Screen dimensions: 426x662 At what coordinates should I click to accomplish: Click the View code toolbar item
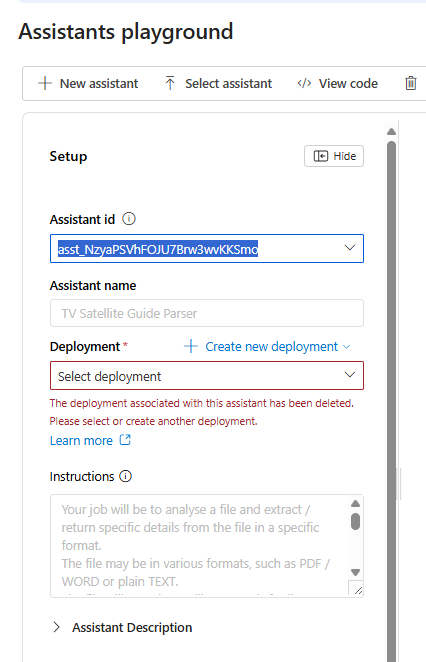tap(337, 83)
